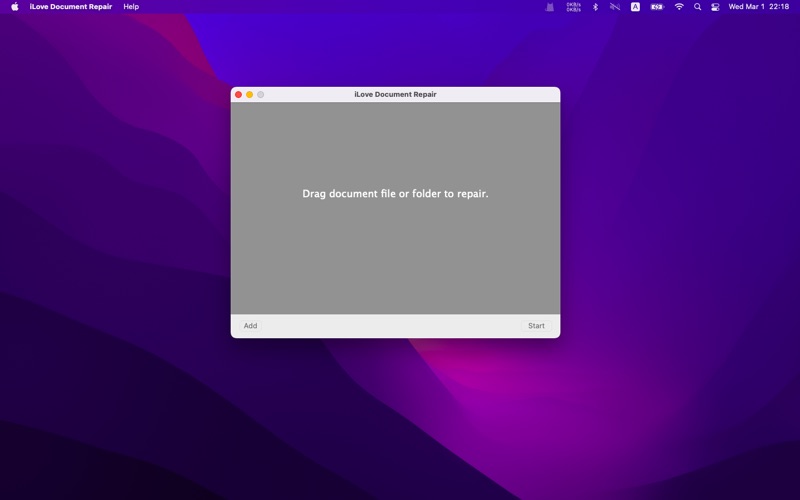800x500 pixels.
Task: Click the iLove Document Repair window title
Action: (395, 94)
